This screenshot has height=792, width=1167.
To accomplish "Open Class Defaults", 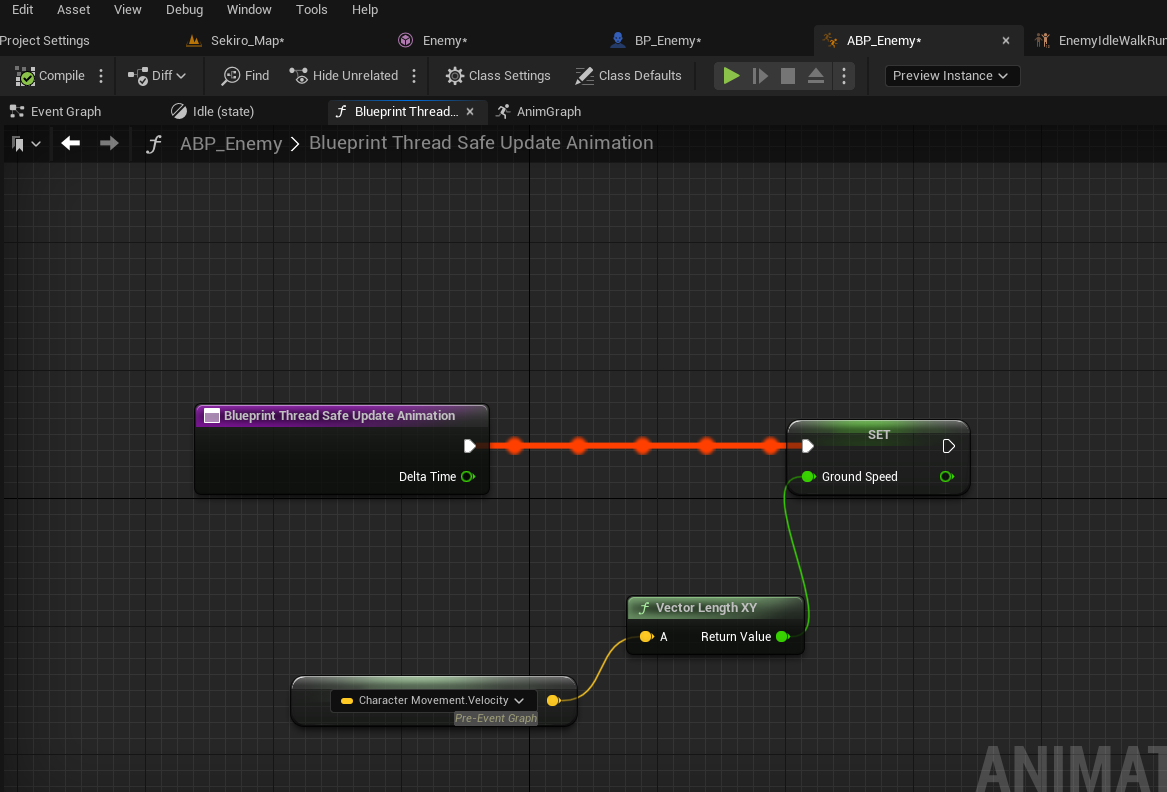I will tap(628, 76).
